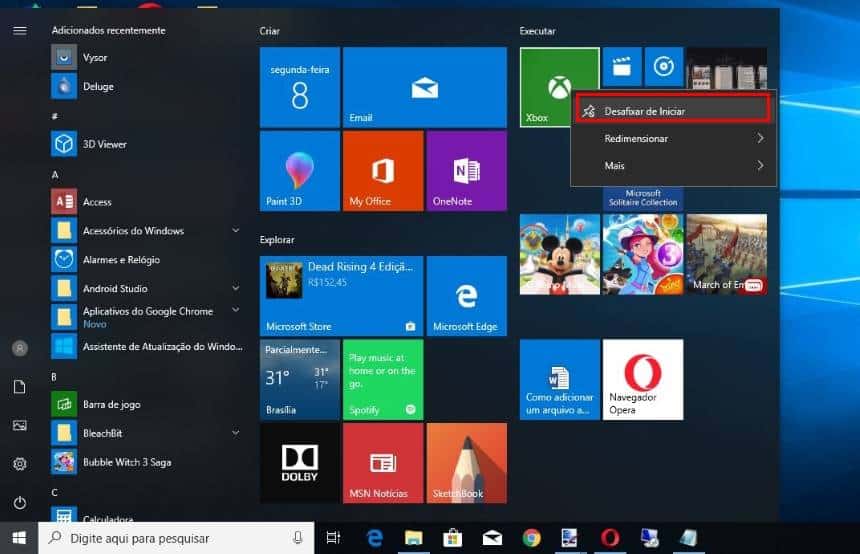Open the Mais submenu
The image size is (860, 554).
pyautogui.click(x=674, y=166)
